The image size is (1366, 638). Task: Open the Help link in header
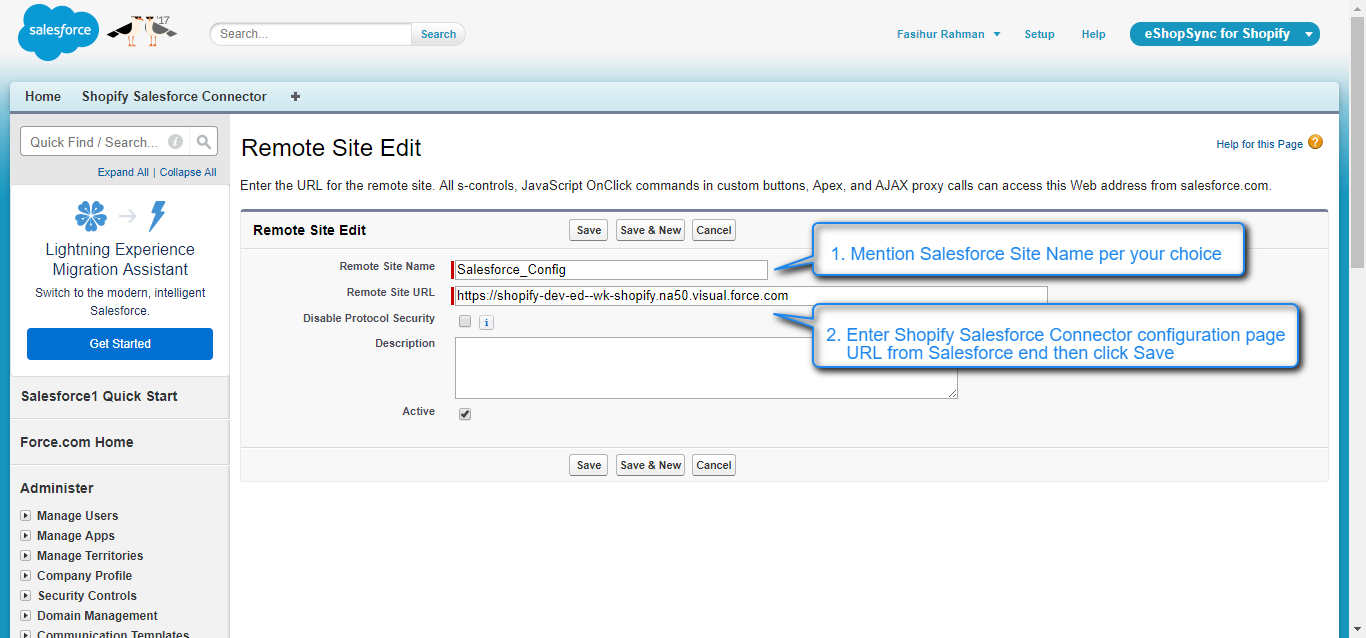[x=1093, y=34]
